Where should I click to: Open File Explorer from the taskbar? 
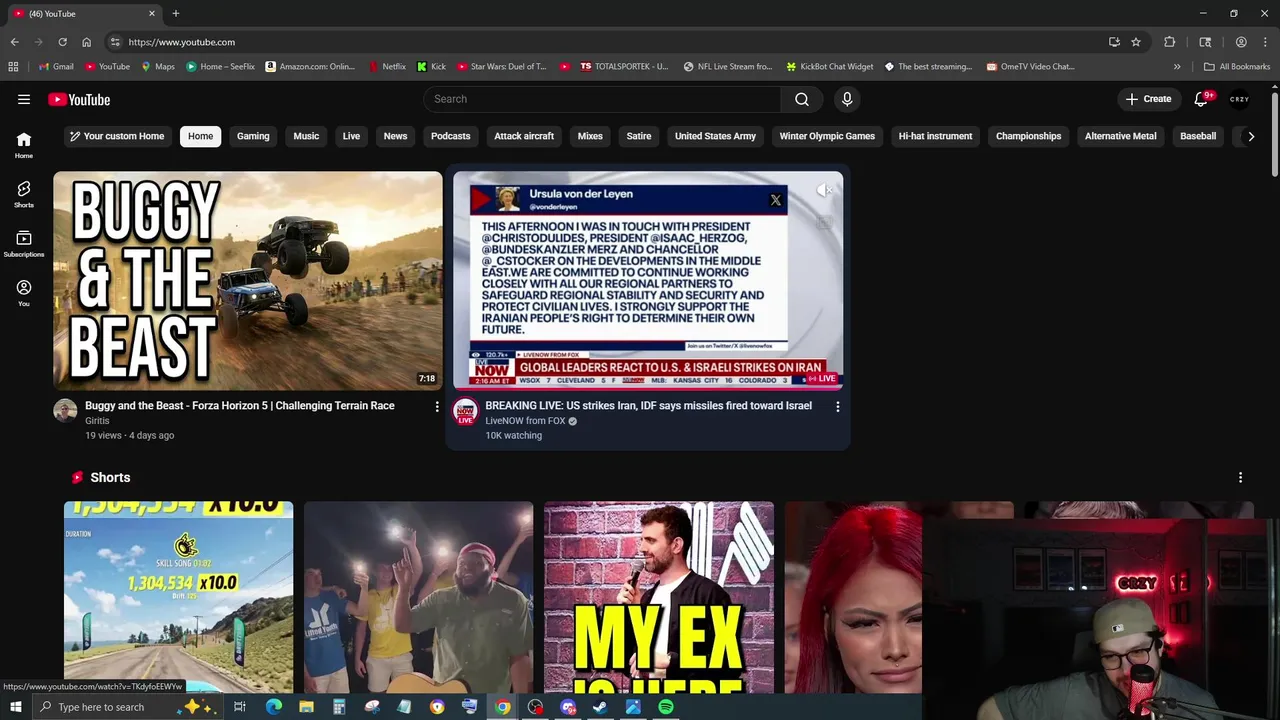(306, 707)
